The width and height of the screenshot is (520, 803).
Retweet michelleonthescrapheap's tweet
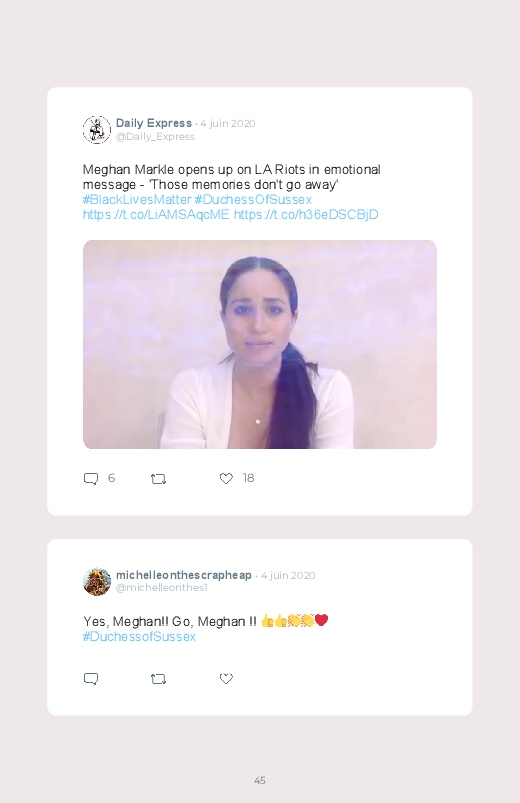(158, 679)
